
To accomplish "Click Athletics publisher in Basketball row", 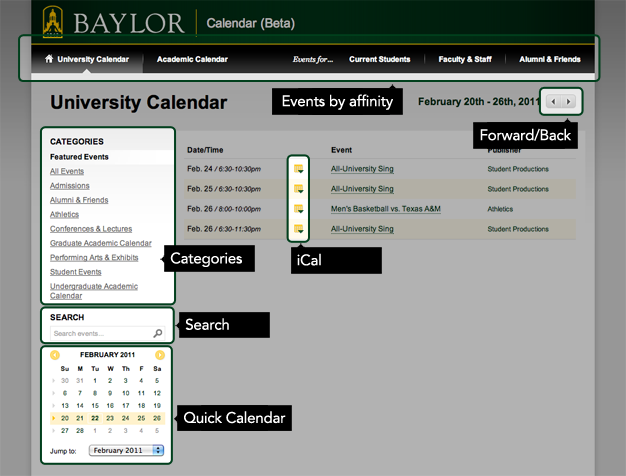I will pyautogui.click(x=500, y=209).
